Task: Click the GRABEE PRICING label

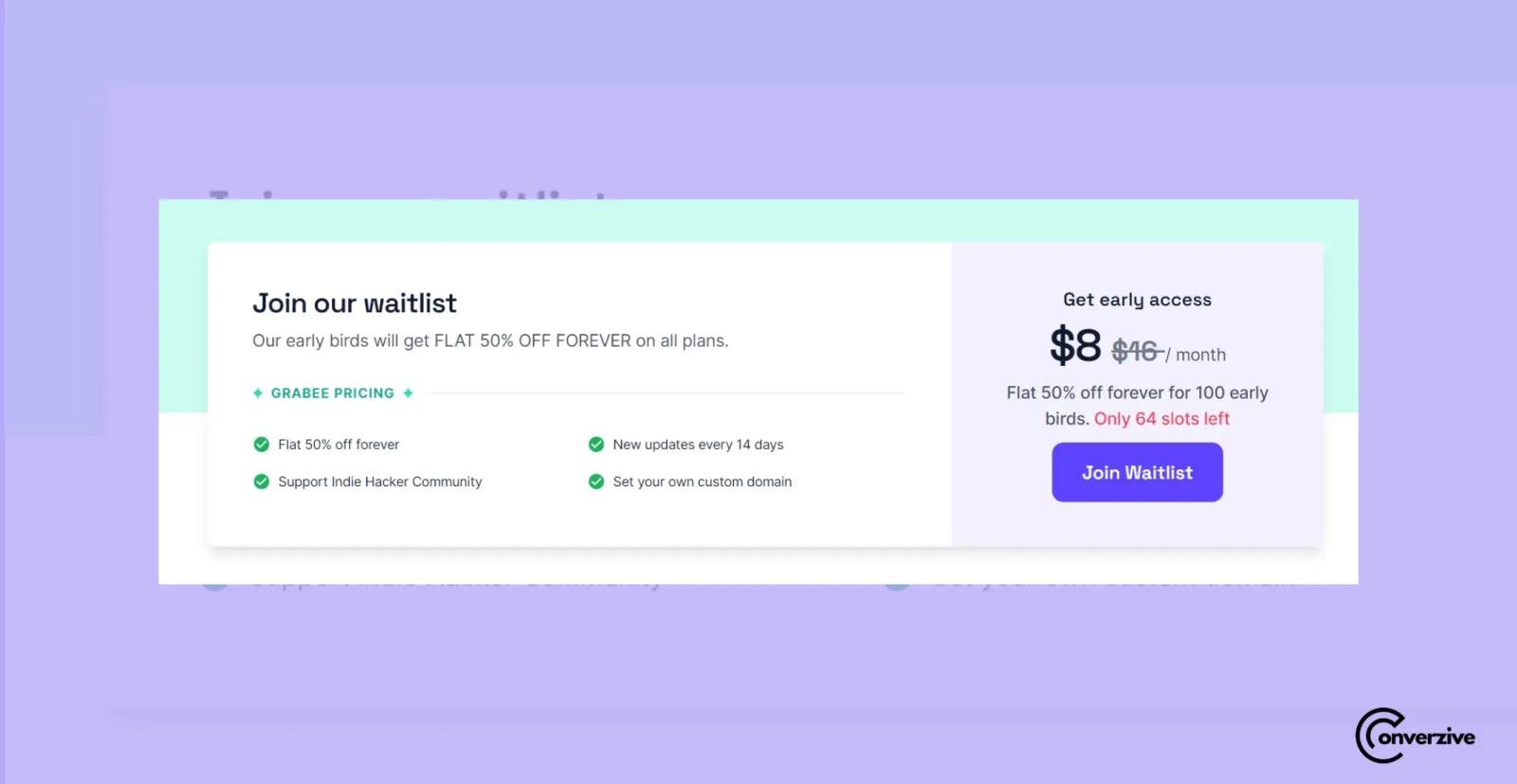Action: [333, 392]
